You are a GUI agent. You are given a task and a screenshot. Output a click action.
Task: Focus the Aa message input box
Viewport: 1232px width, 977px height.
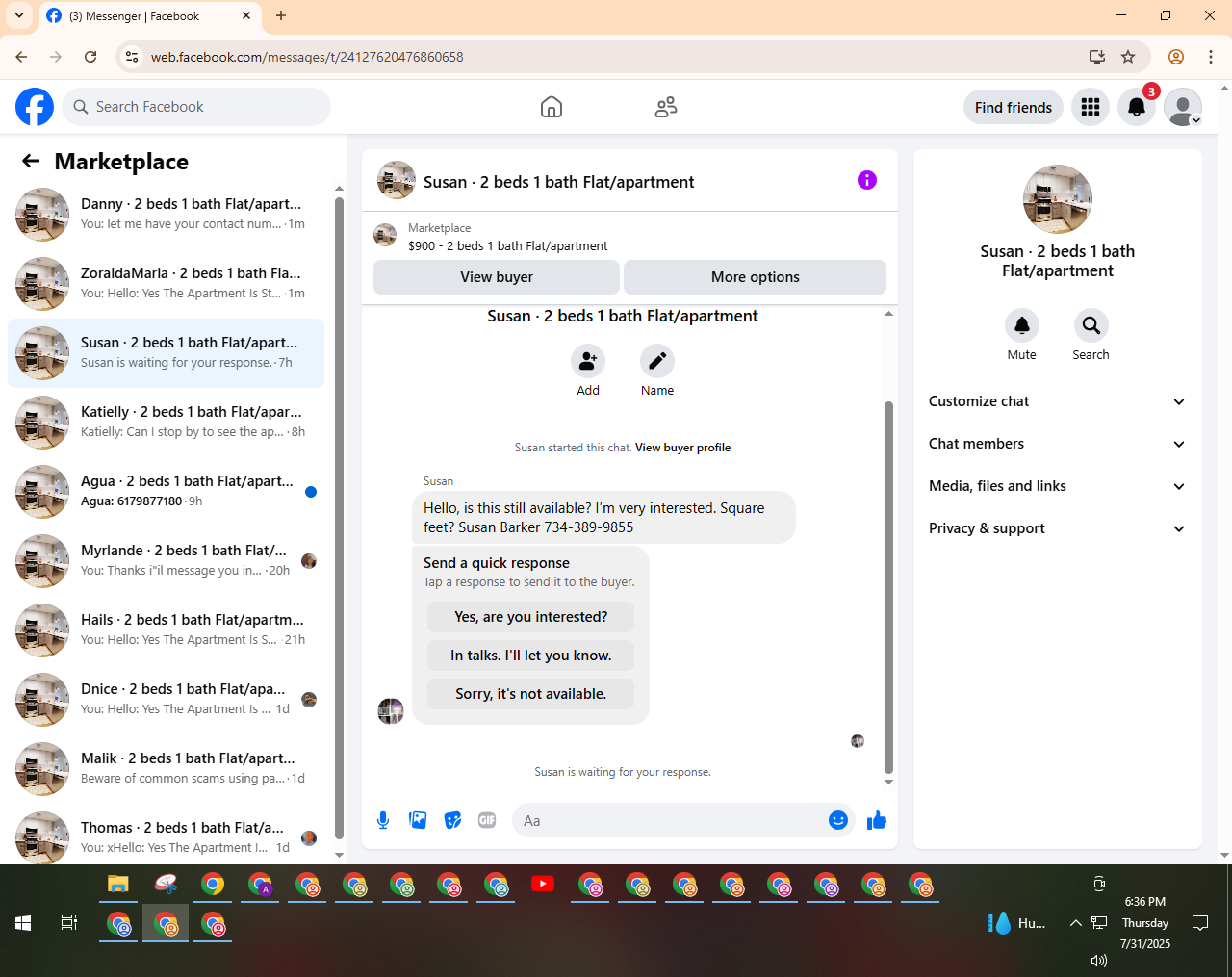(670, 820)
